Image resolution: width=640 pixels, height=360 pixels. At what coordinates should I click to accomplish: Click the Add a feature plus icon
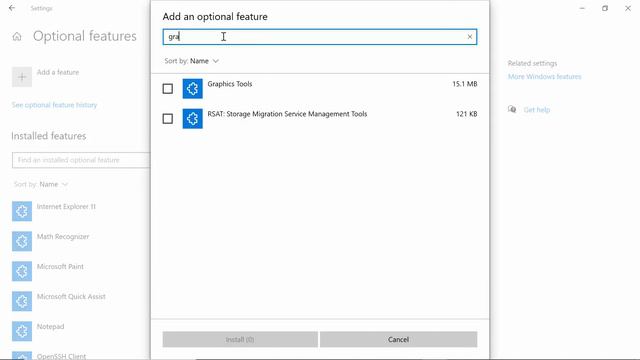[22, 77]
